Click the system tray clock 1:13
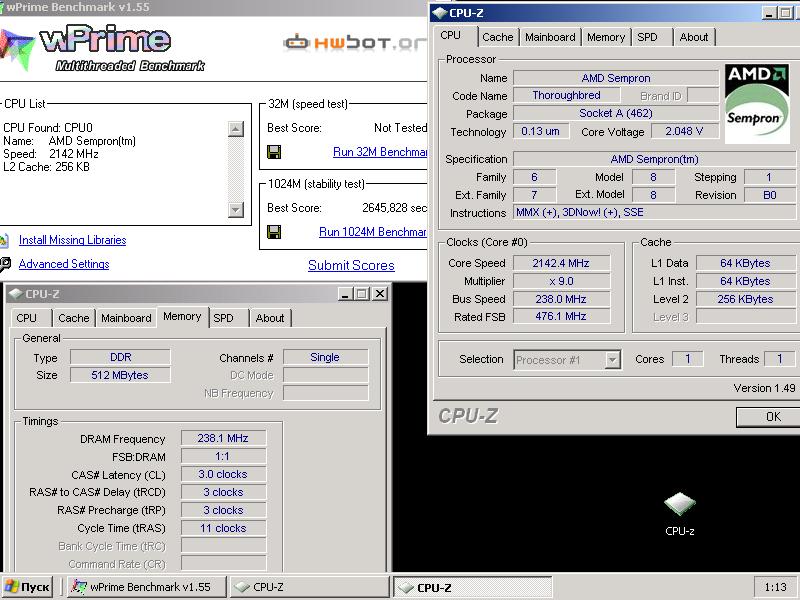The image size is (800, 600). (775, 587)
